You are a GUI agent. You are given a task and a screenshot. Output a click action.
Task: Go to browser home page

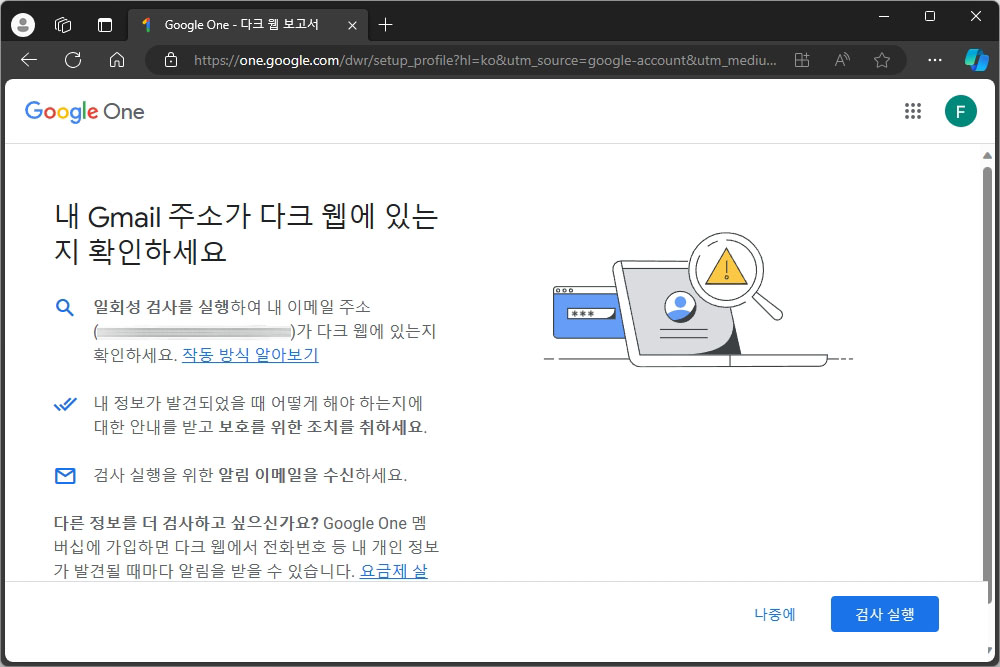pyautogui.click(x=117, y=60)
